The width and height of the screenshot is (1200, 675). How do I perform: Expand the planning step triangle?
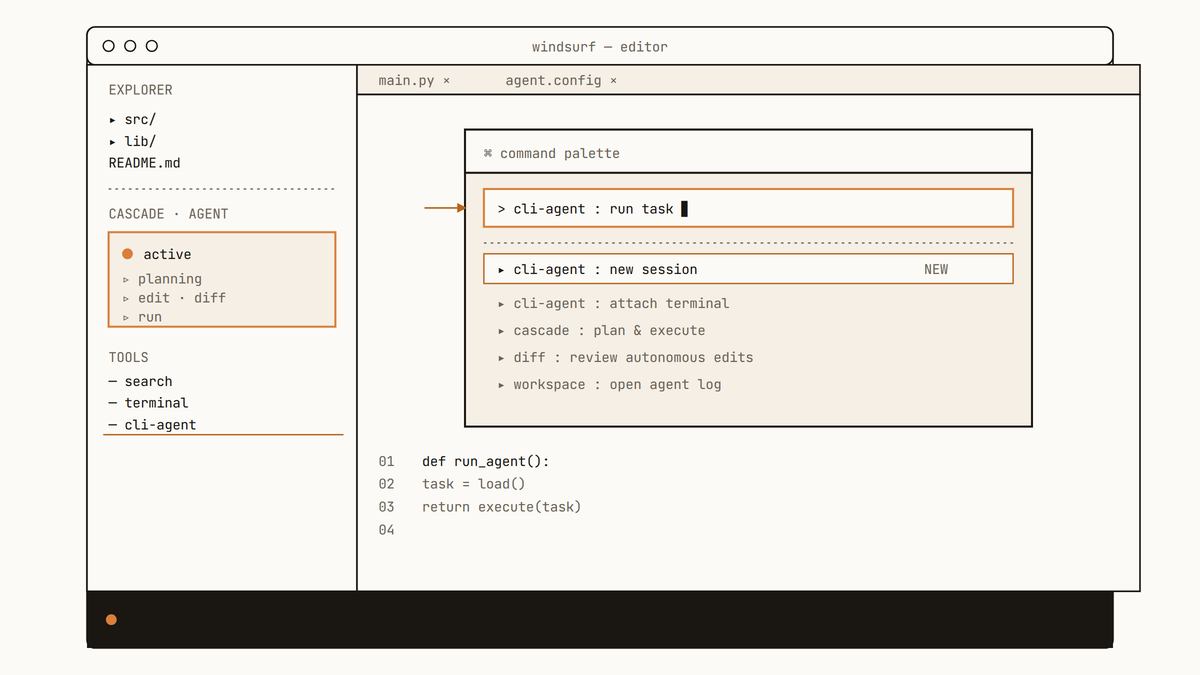[127, 279]
